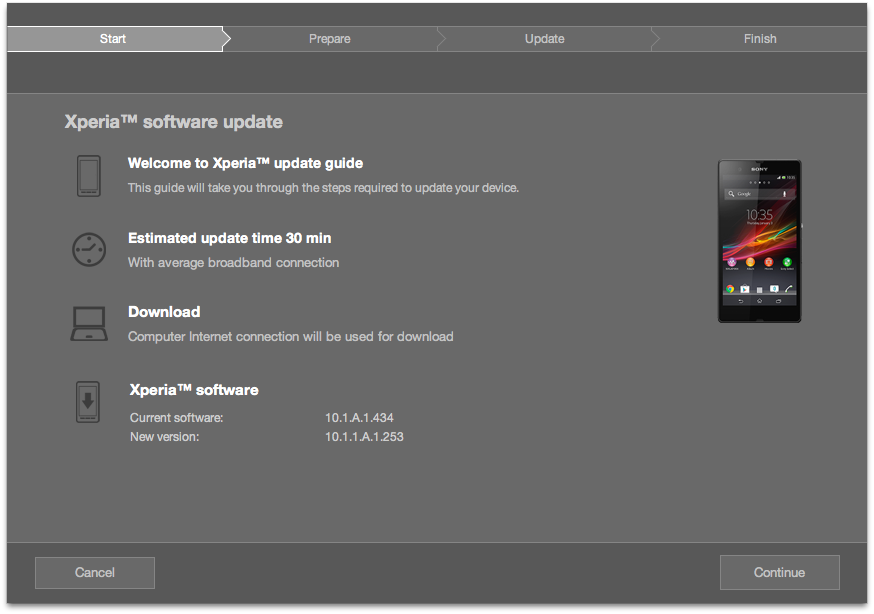Click the 'Current software:' label
Viewport: 874px width, 614px height.
176,418
